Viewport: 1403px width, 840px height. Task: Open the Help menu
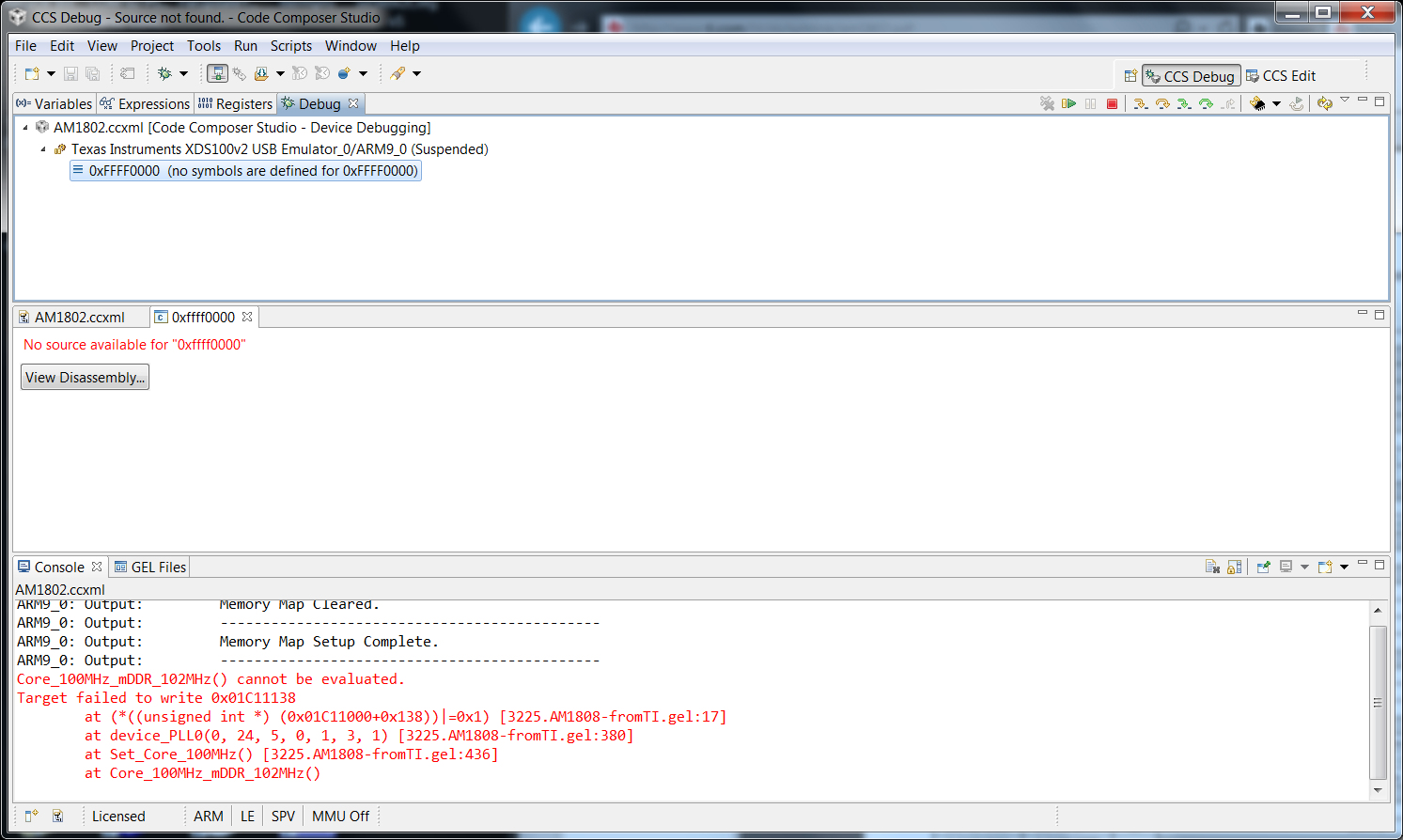click(x=405, y=46)
